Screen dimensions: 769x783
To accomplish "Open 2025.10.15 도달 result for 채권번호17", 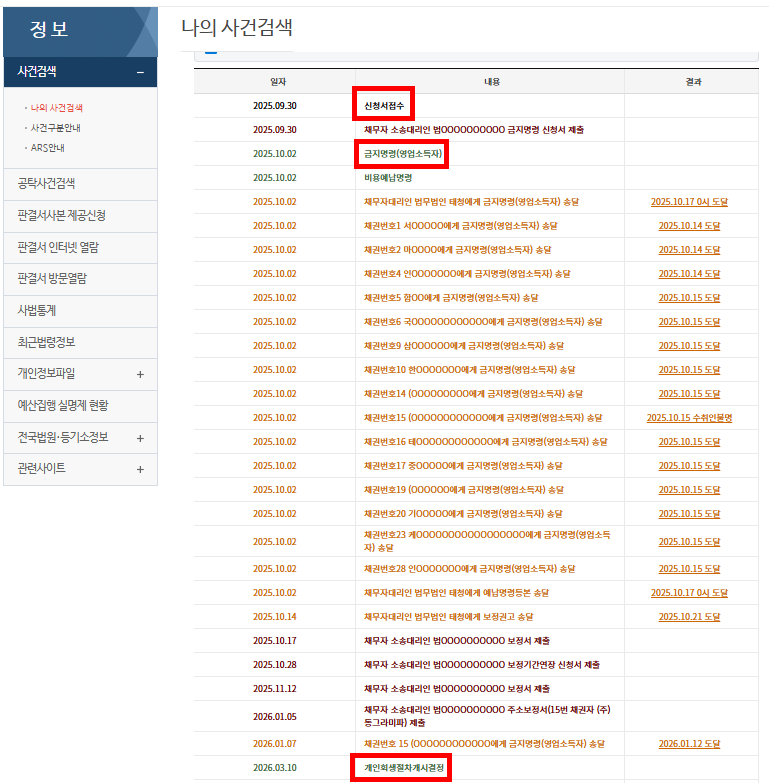I will pyautogui.click(x=689, y=465).
